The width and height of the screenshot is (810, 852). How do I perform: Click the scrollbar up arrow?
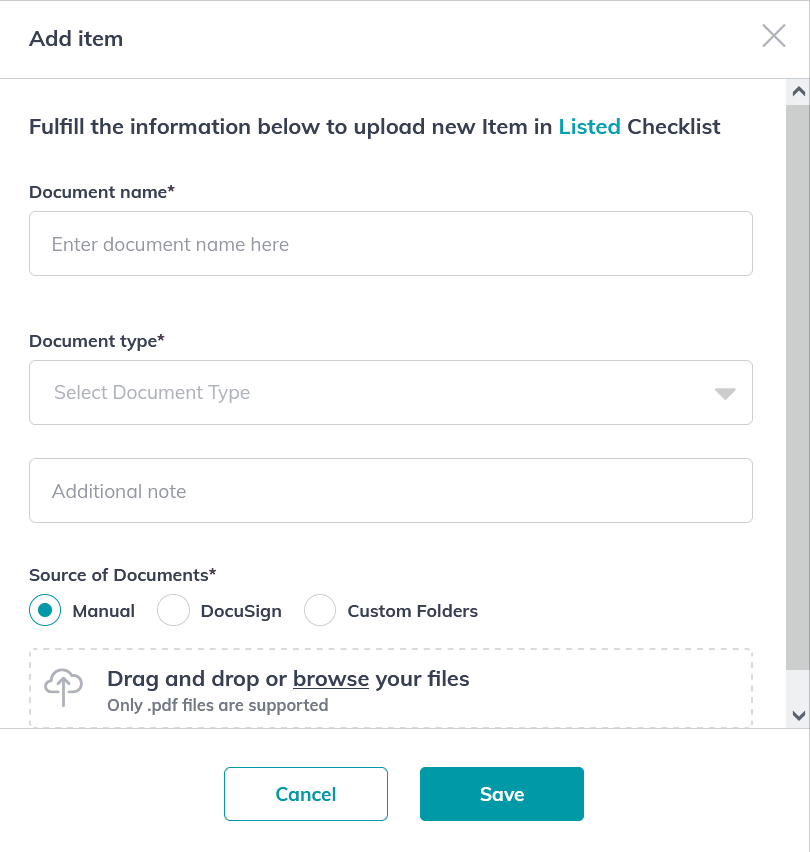tap(798, 91)
